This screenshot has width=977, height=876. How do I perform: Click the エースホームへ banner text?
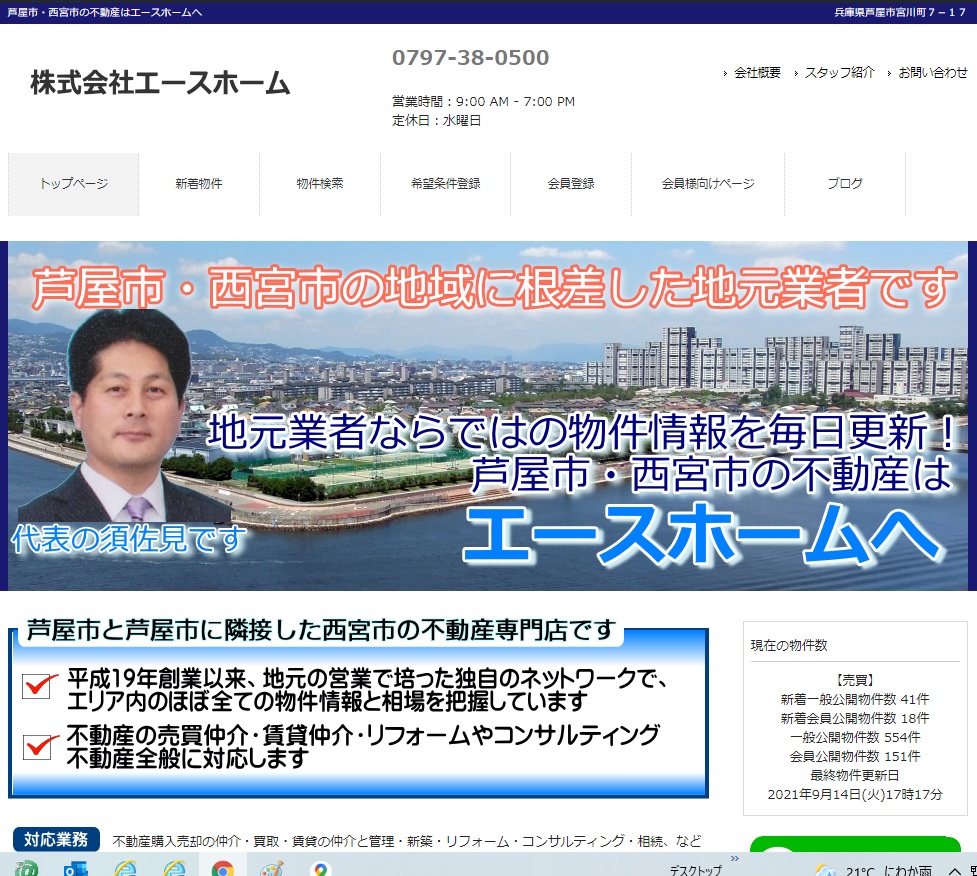click(703, 535)
